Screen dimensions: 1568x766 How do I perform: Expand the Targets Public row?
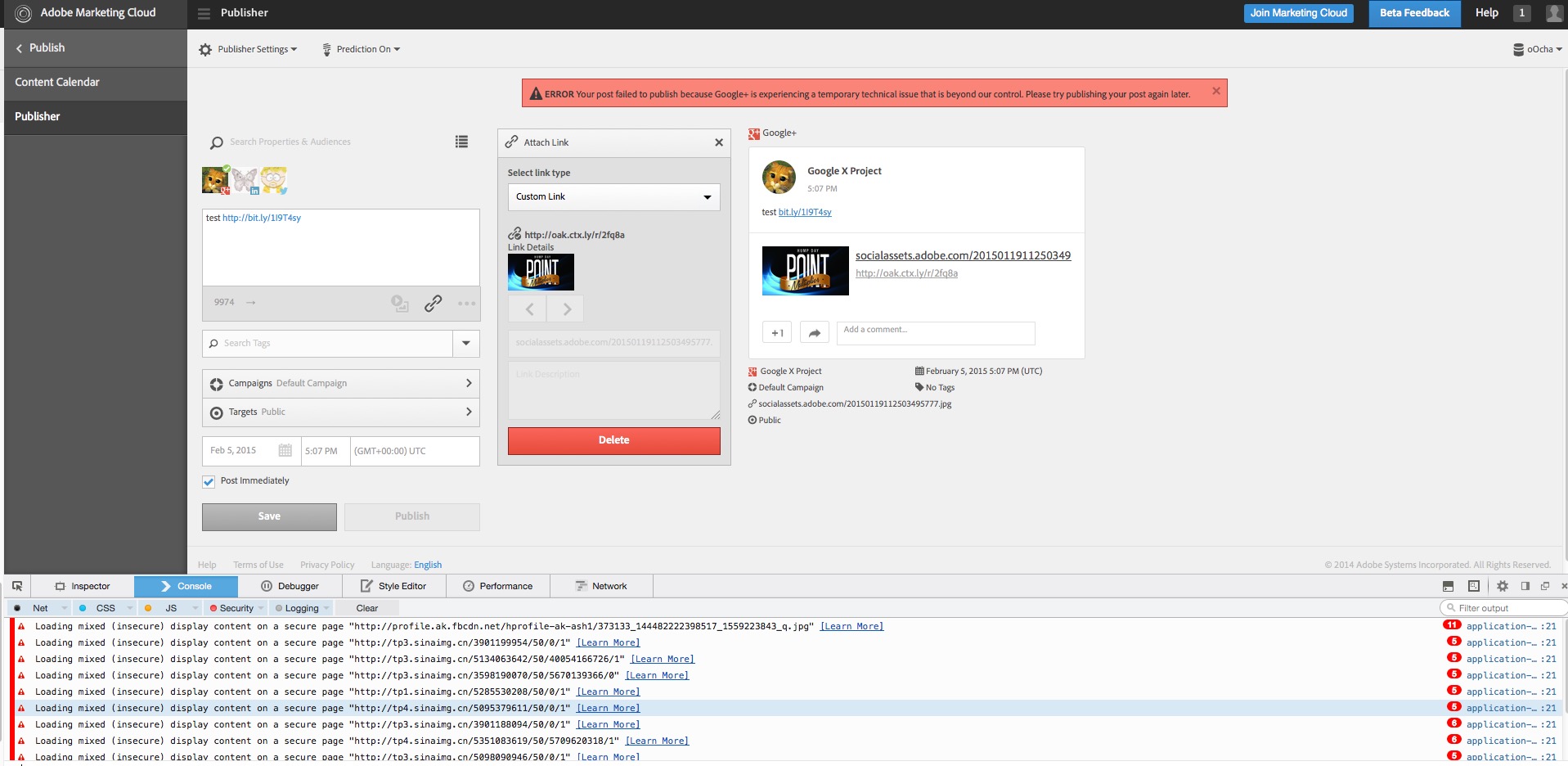[x=340, y=412]
